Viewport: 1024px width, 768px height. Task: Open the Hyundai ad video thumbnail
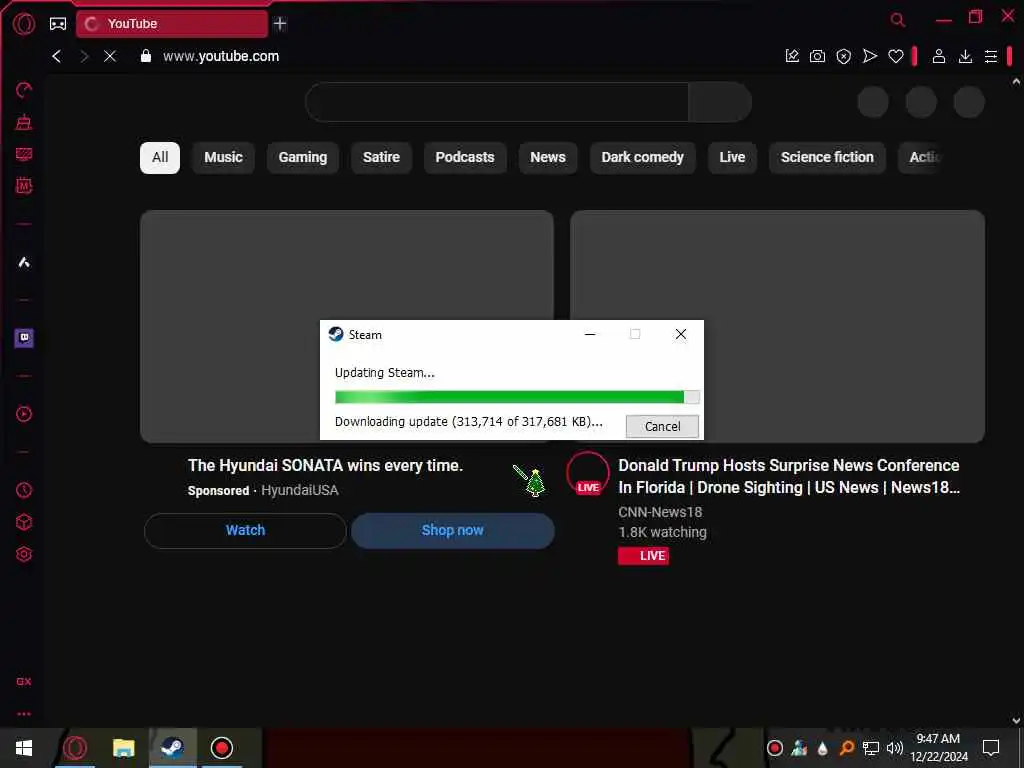coord(347,327)
